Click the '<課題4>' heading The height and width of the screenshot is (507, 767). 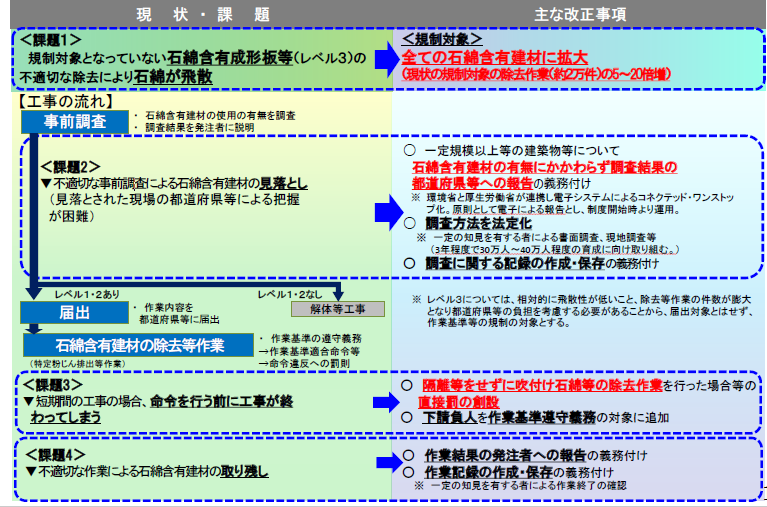pos(55,455)
